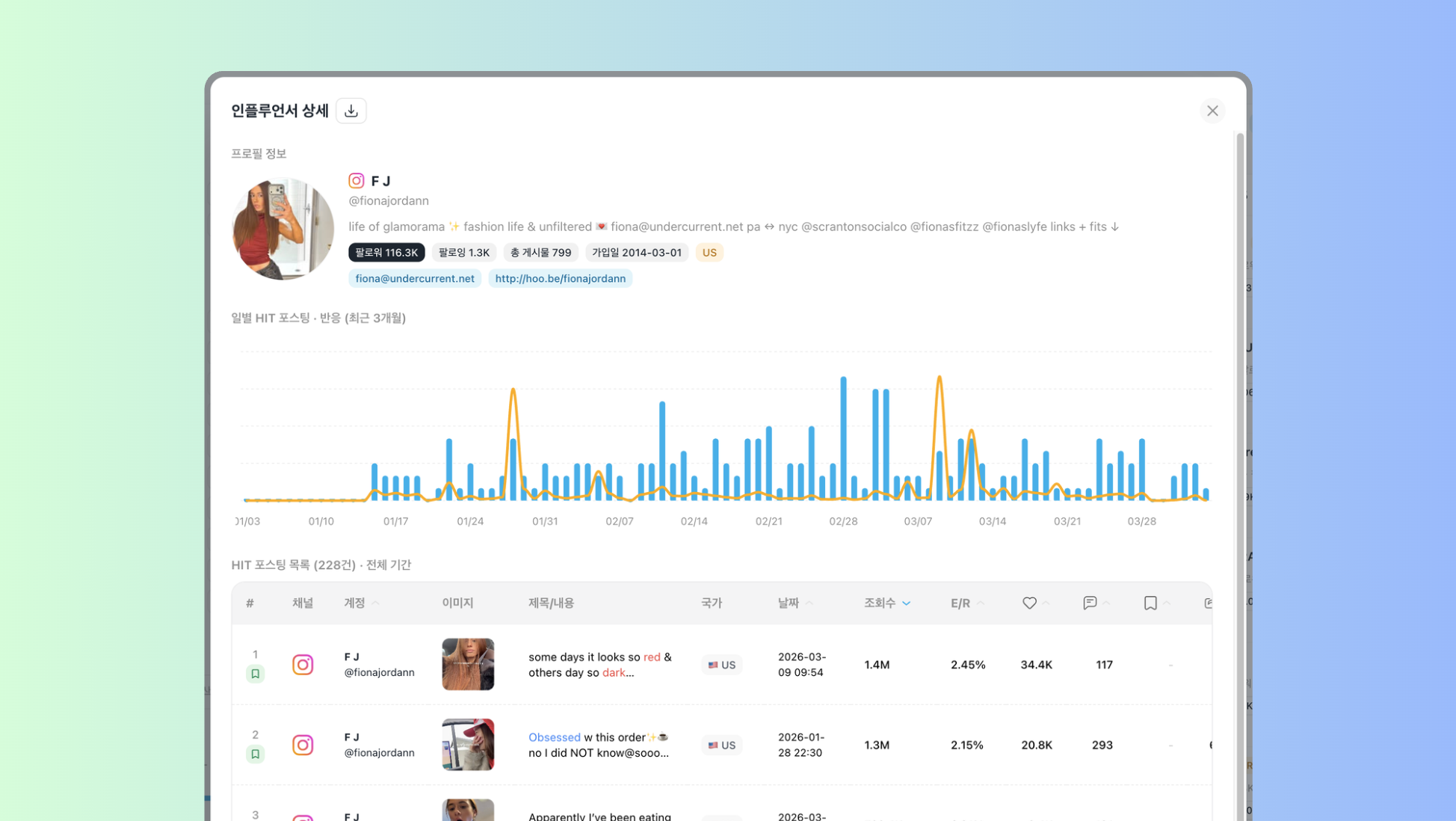Click the Instagram icon next to F J name
This screenshot has width=1456, height=821.
pos(357,181)
